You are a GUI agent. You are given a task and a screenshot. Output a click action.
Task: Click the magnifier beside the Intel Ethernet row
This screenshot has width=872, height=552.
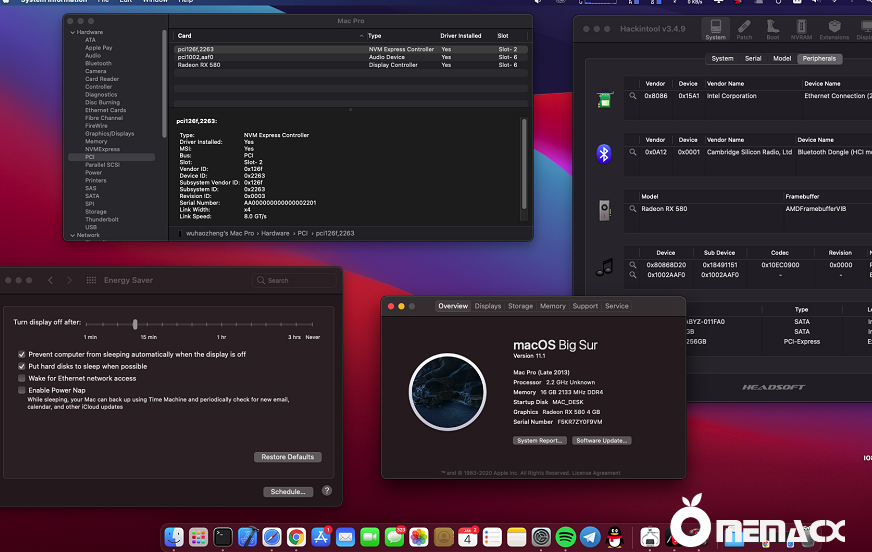(x=633, y=96)
